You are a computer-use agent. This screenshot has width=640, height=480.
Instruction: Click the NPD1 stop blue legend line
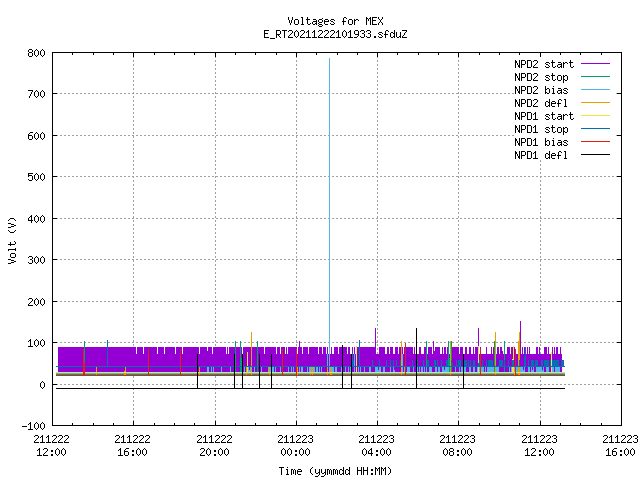point(595,129)
